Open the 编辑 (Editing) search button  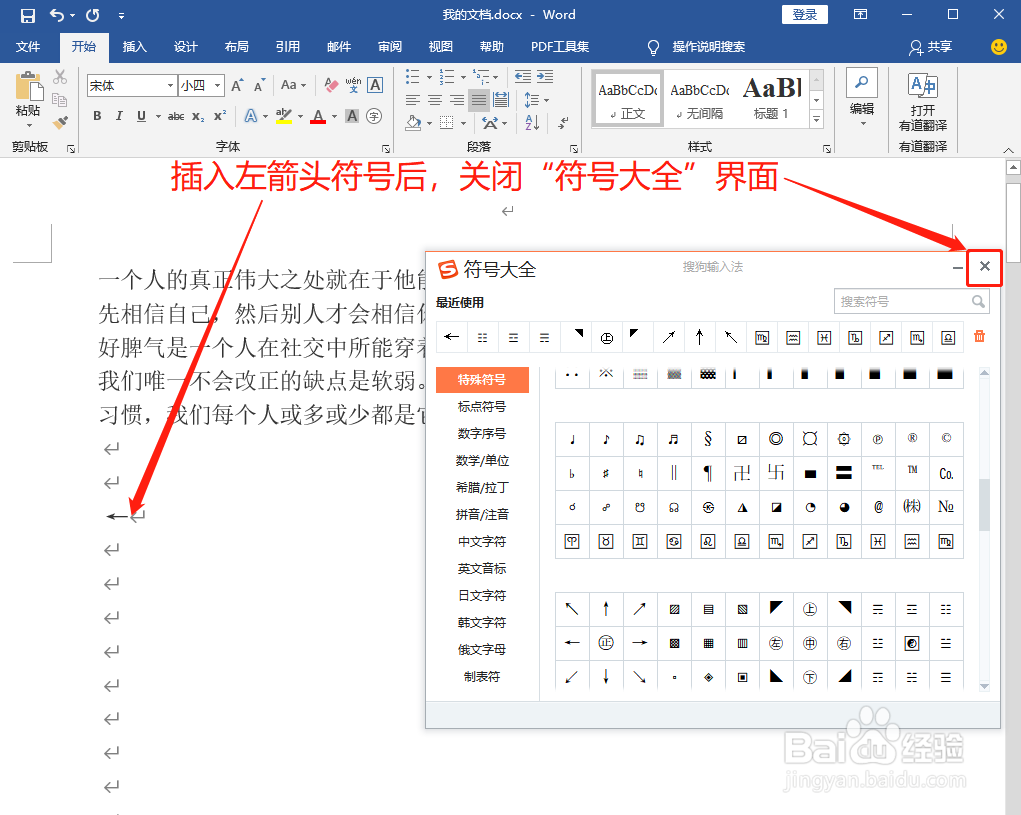click(x=862, y=98)
